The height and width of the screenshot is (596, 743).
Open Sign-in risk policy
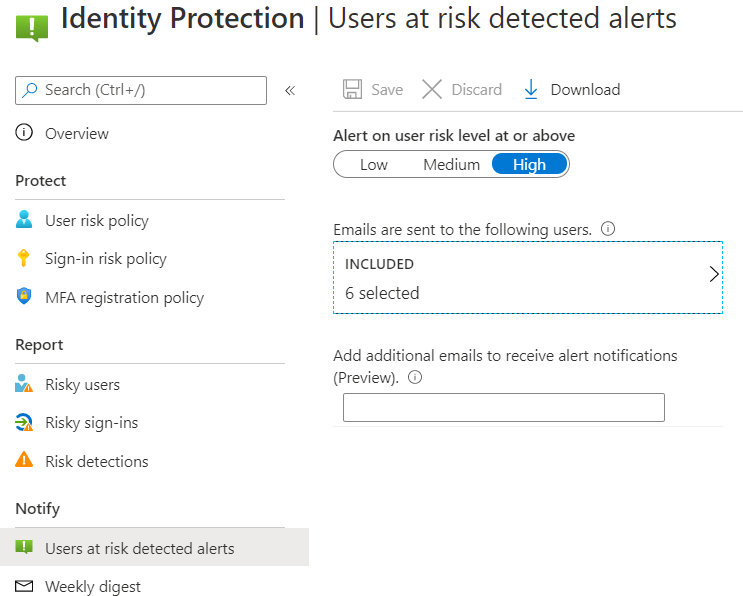[x=106, y=259]
